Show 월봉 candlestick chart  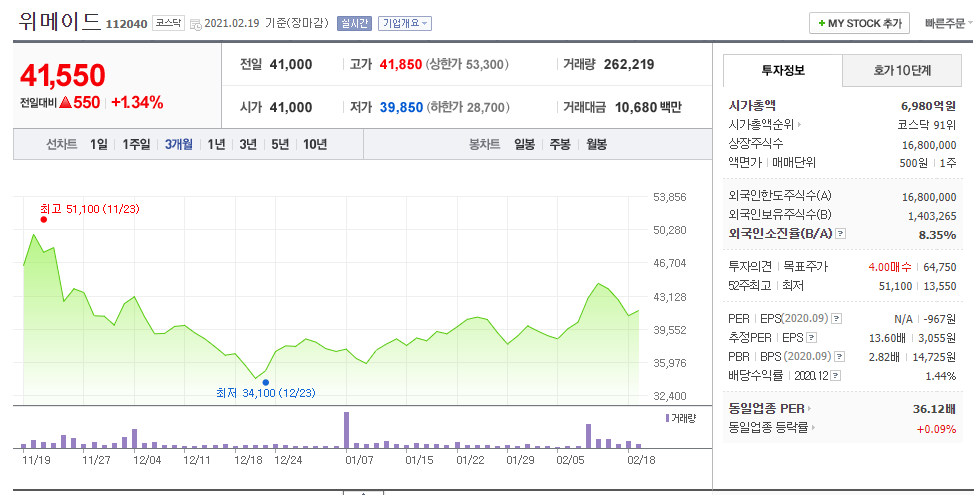596,144
